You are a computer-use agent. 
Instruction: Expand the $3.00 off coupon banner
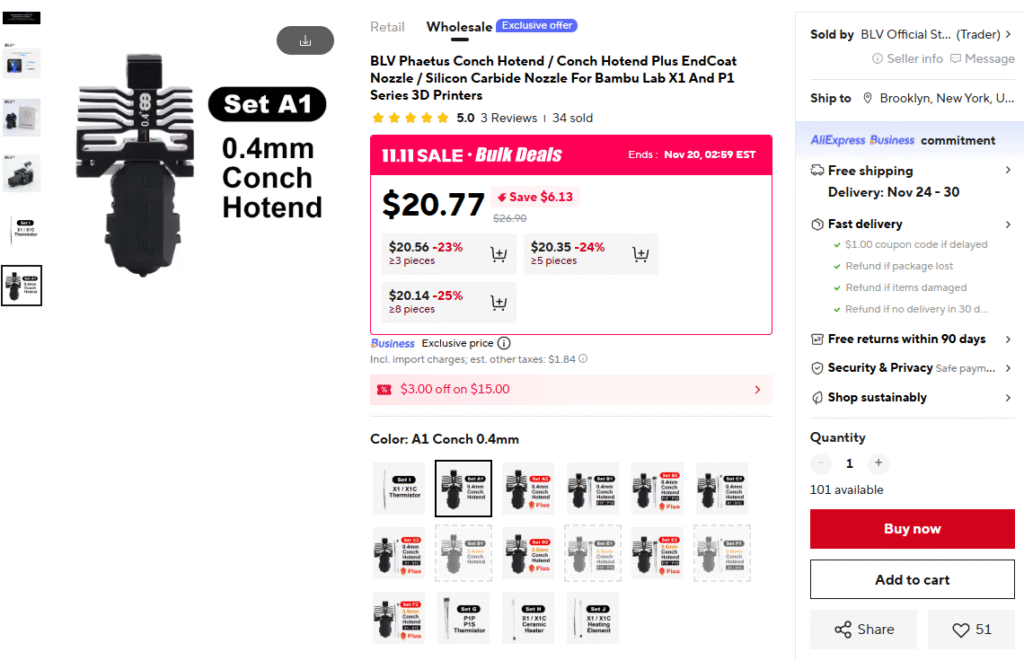(x=757, y=390)
